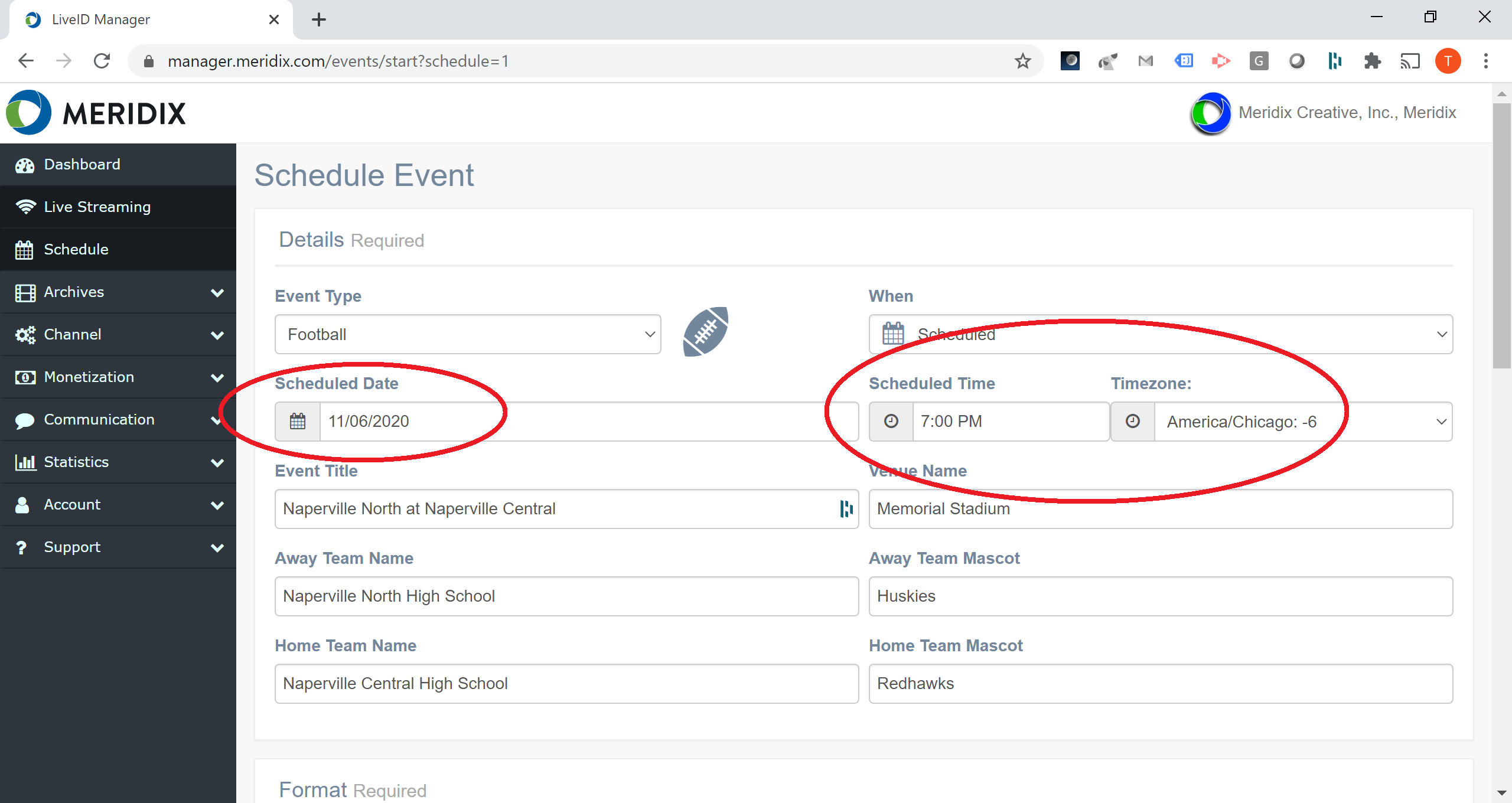Open the Chrome extensions puzzle icon
Image resolution: width=1512 pixels, height=803 pixels.
(x=1373, y=61)
